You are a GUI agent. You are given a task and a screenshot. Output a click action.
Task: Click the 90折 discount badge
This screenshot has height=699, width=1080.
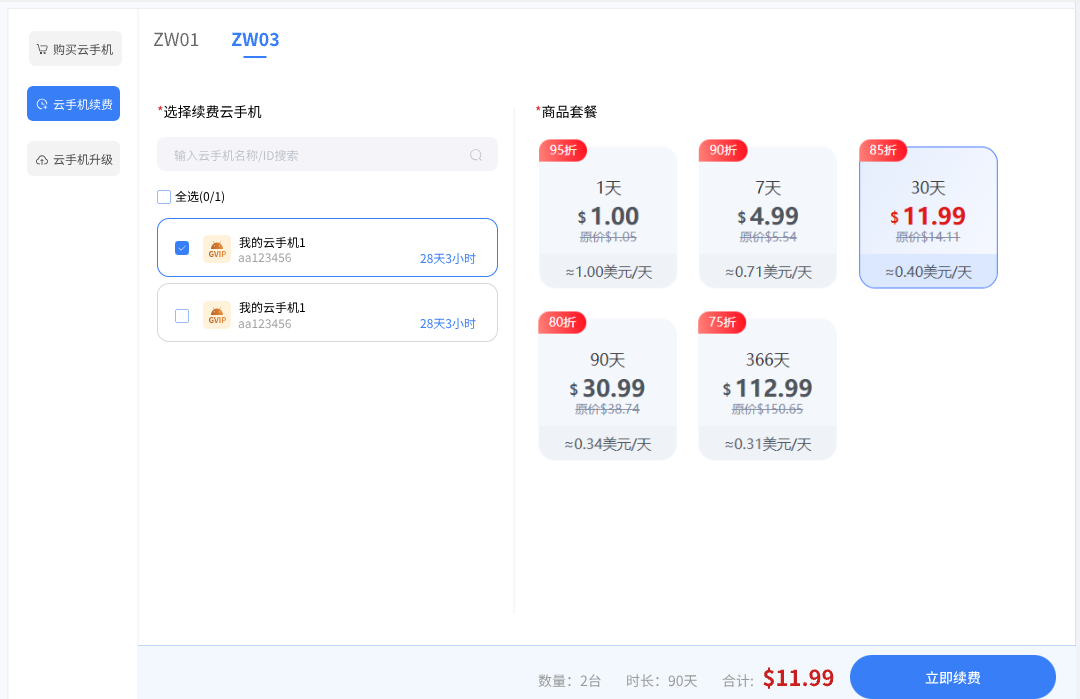point(723,151)
